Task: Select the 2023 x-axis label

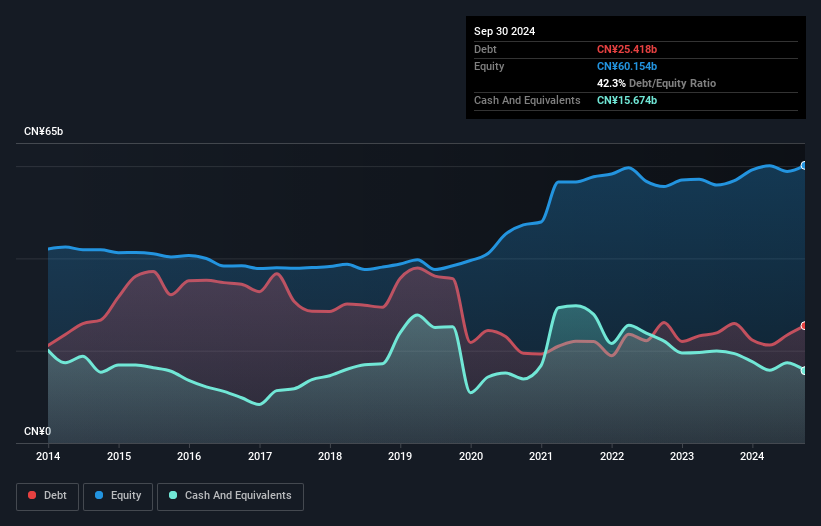Action: point(682,457)
